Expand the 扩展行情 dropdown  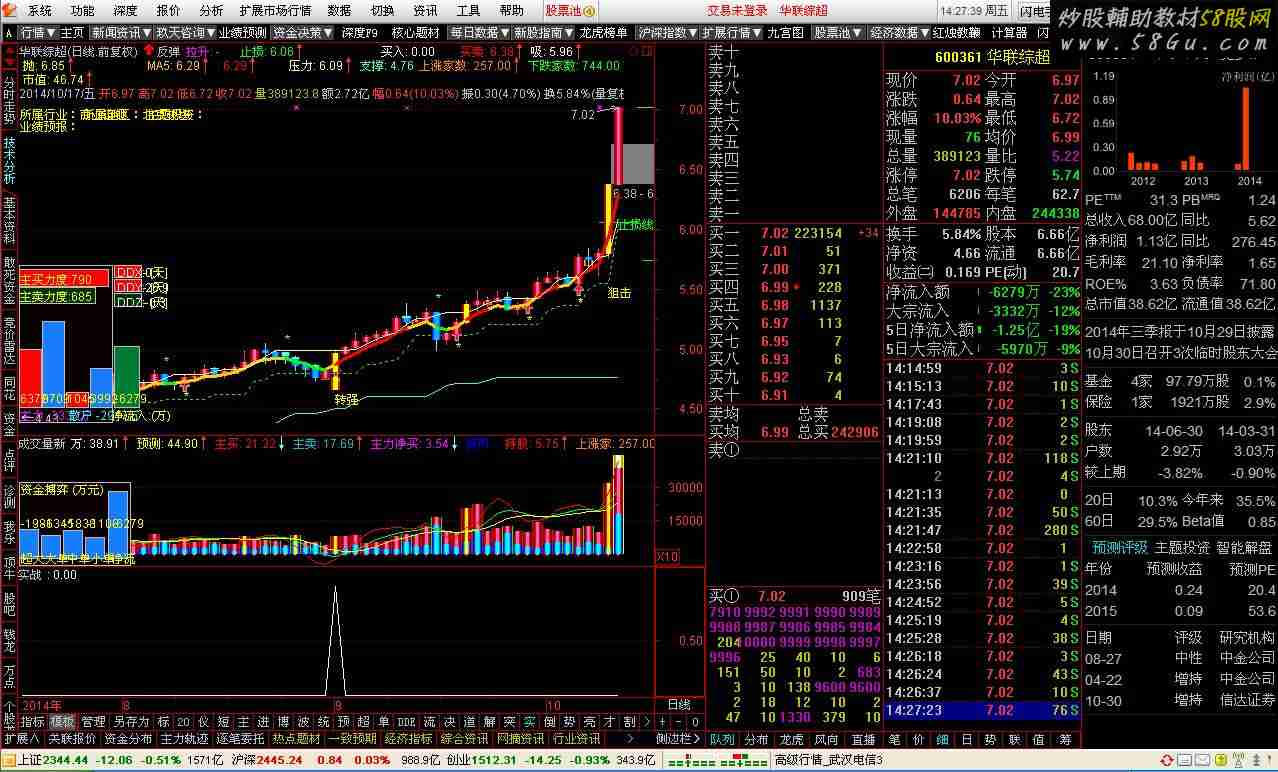pyautogui.click(x=732, y=33)
